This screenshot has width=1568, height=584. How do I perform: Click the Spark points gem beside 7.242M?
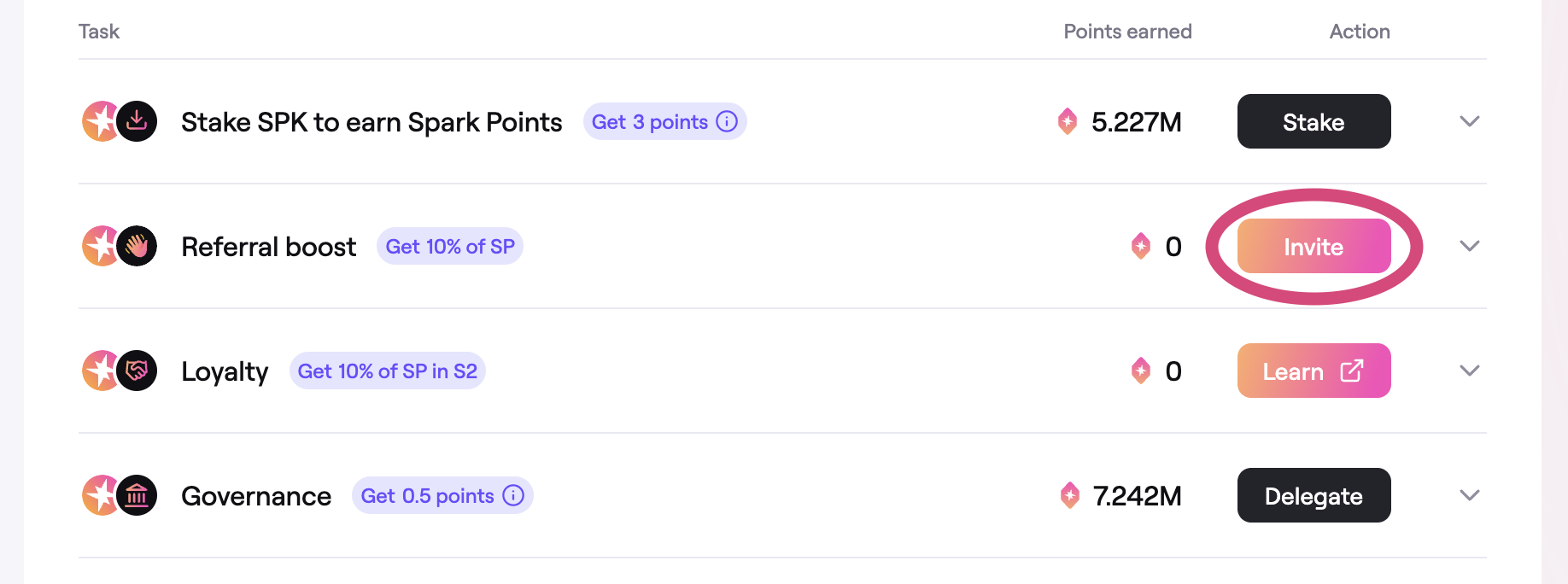pos(1069,495)
